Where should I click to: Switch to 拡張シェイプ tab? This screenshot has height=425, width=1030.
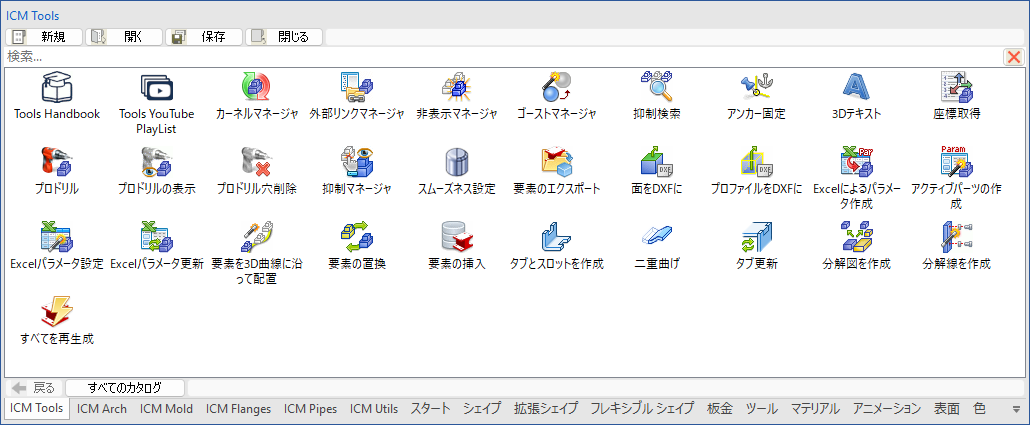click(x=546, y=409)
